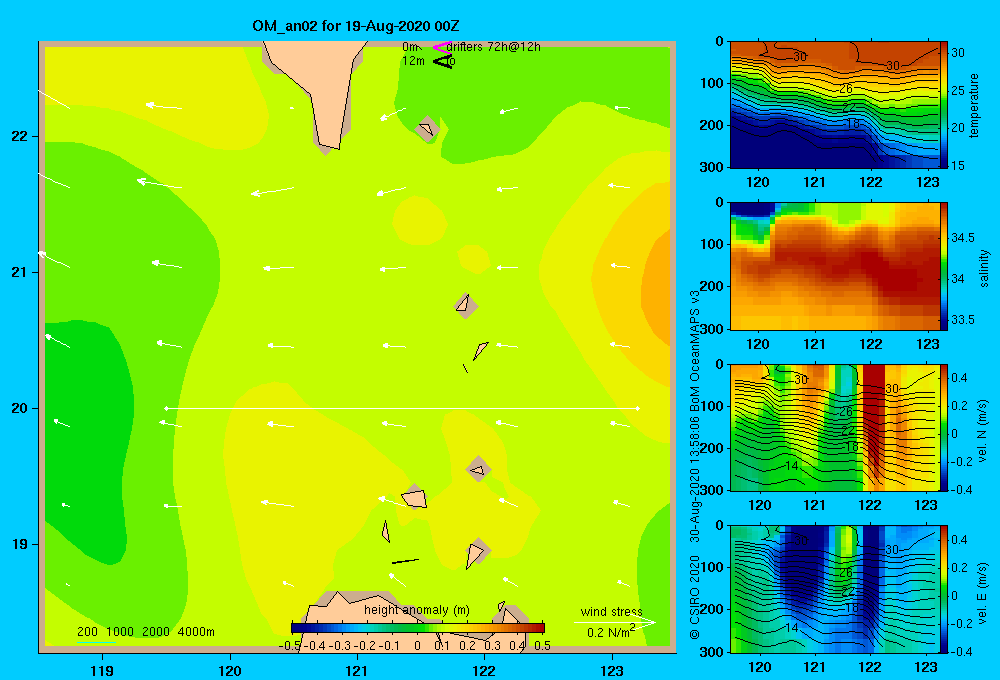The height and width of the screenshot is (680, 1000).
Task: Open the temperature section panel
Action: click(x=835, y=105)
